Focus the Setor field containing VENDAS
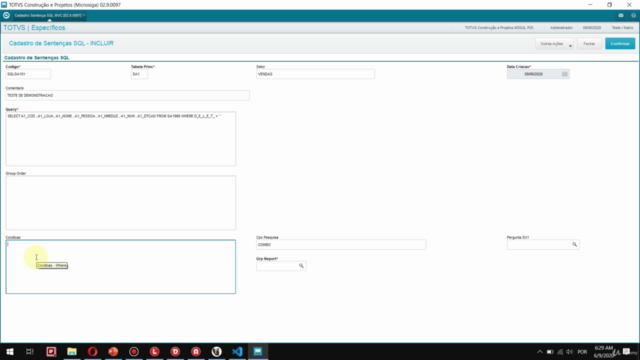 (x=315, y=74)
